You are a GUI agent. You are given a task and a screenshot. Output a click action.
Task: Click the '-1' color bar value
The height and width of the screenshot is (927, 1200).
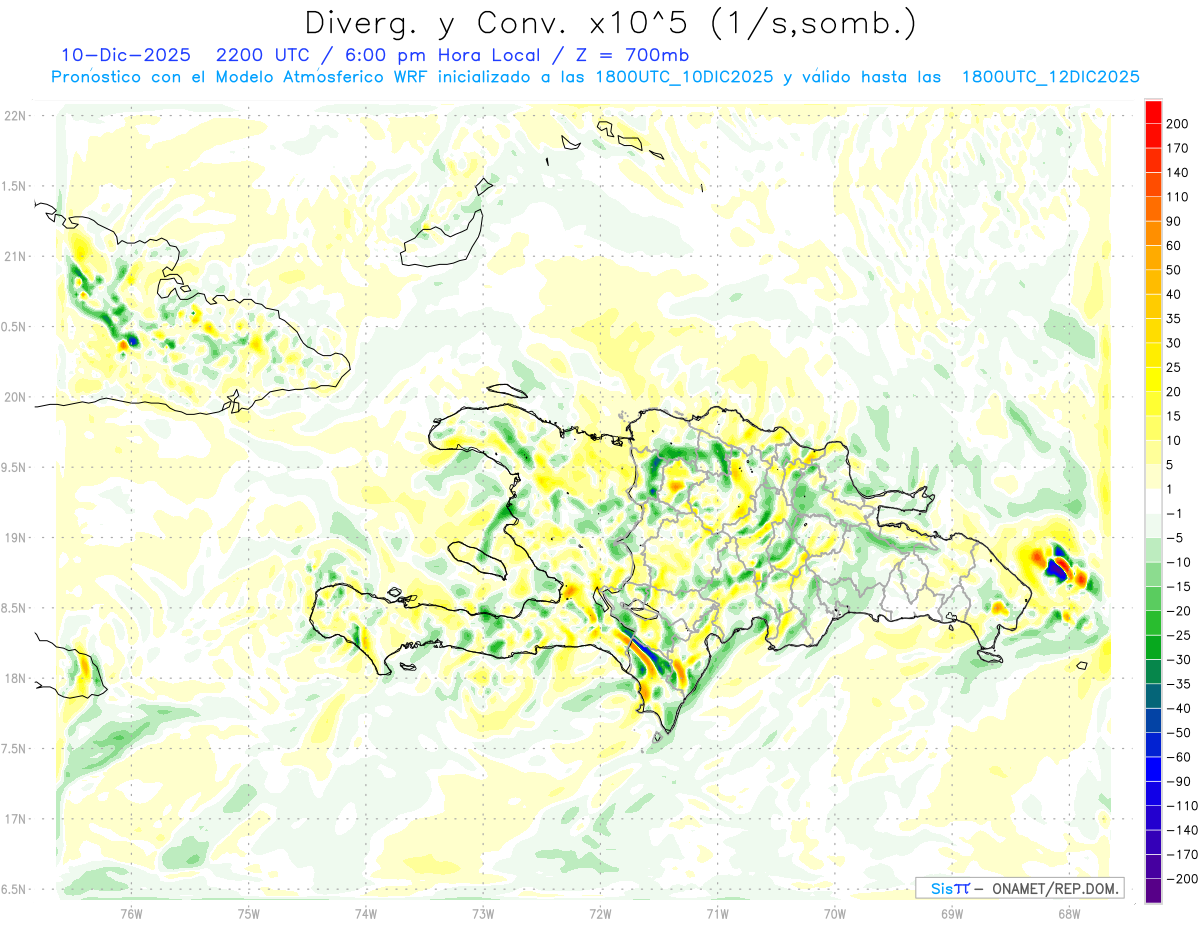coord(1176,514)
